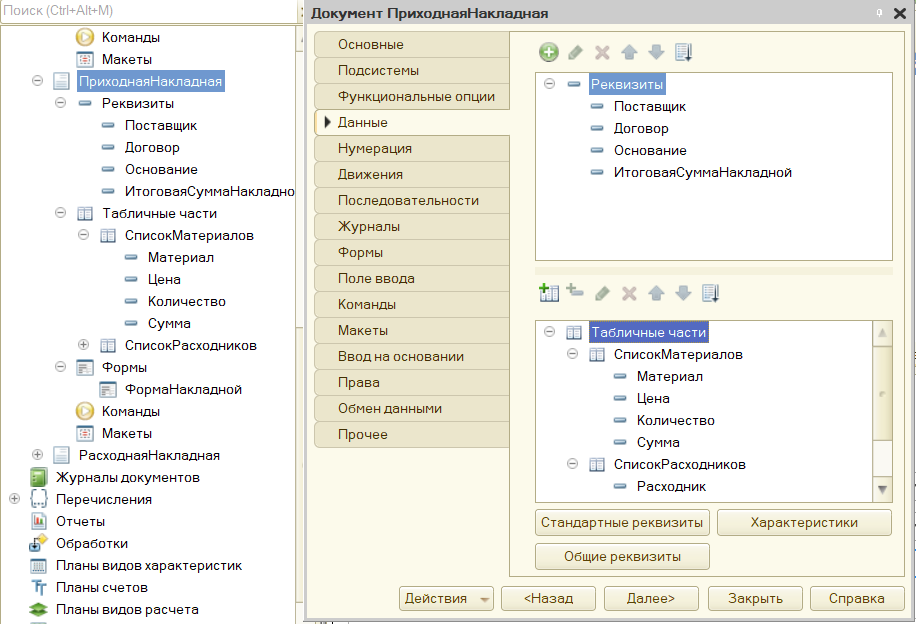
Task: Click sort icon above Табличные части list
Action: 710,293
